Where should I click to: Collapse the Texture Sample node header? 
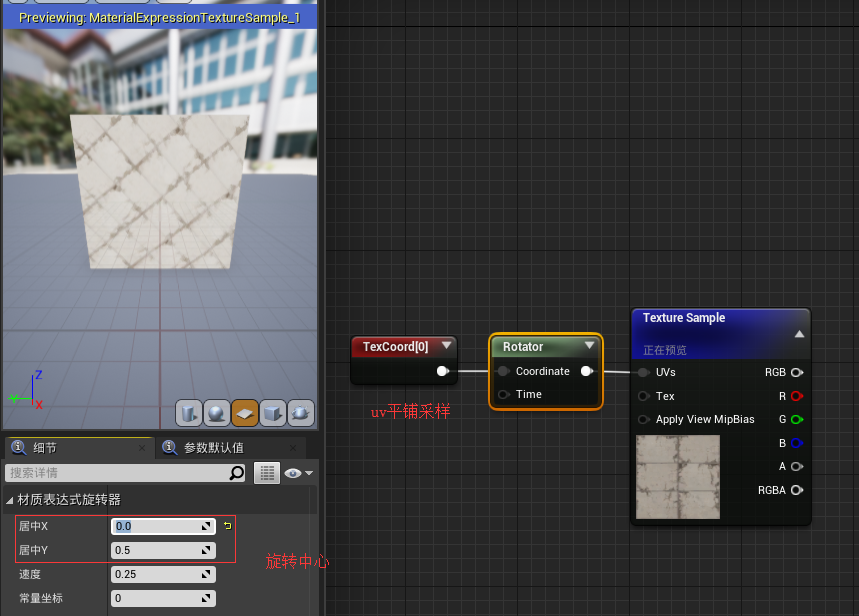pyautogui.click(x=799, y=336)
